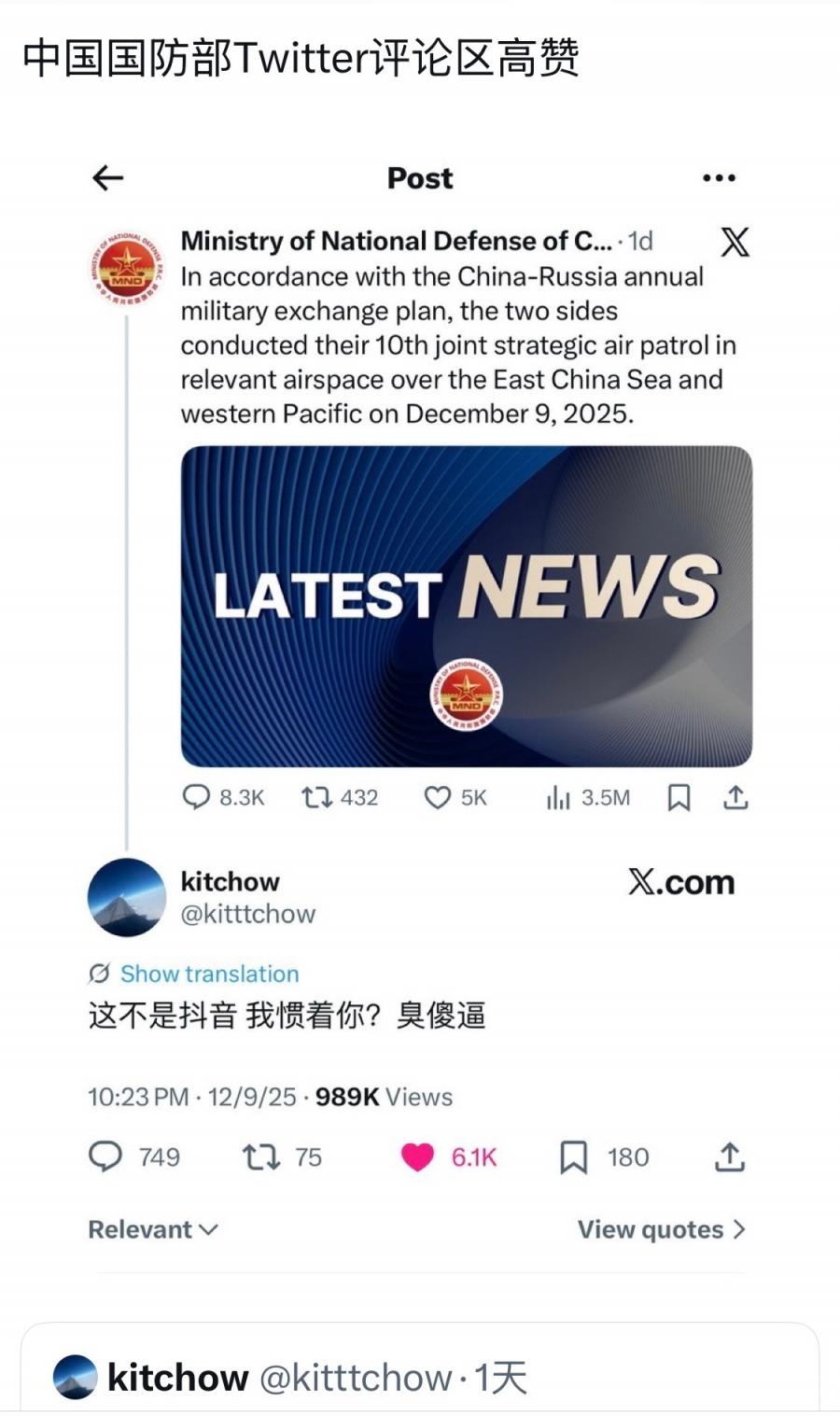This screenshot has height=1416, width=840.
Task: Share the ministry post via upload icon
Action: tap(735, 797)
